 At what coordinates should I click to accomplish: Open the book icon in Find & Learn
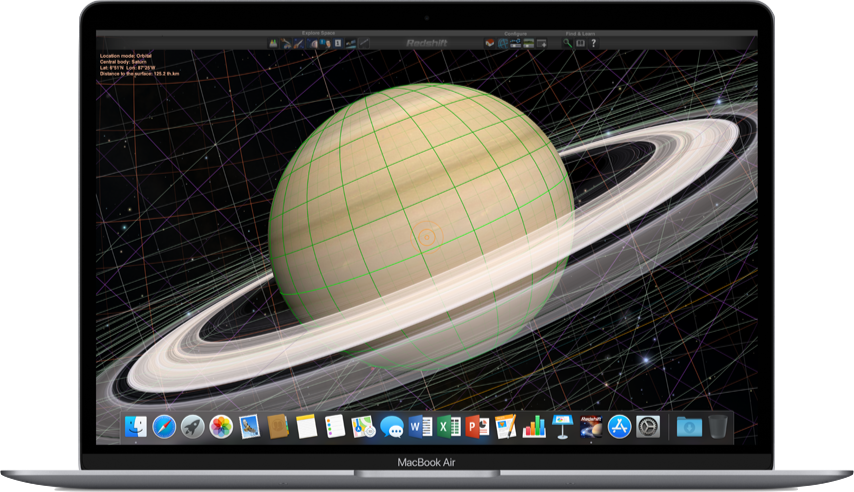(x=581, y=43)
